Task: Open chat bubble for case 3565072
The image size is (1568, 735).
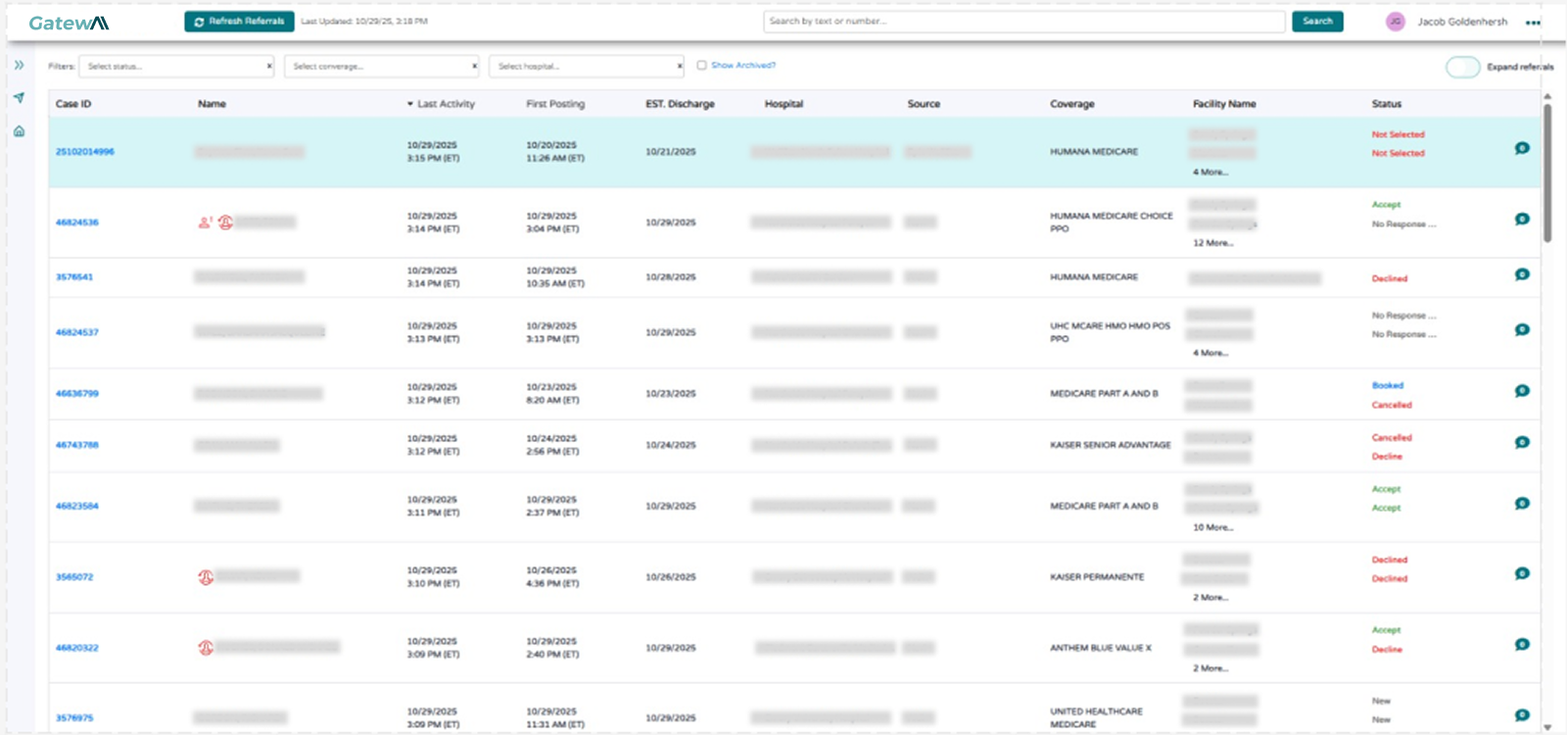Action: click(x=1522, y=574)
